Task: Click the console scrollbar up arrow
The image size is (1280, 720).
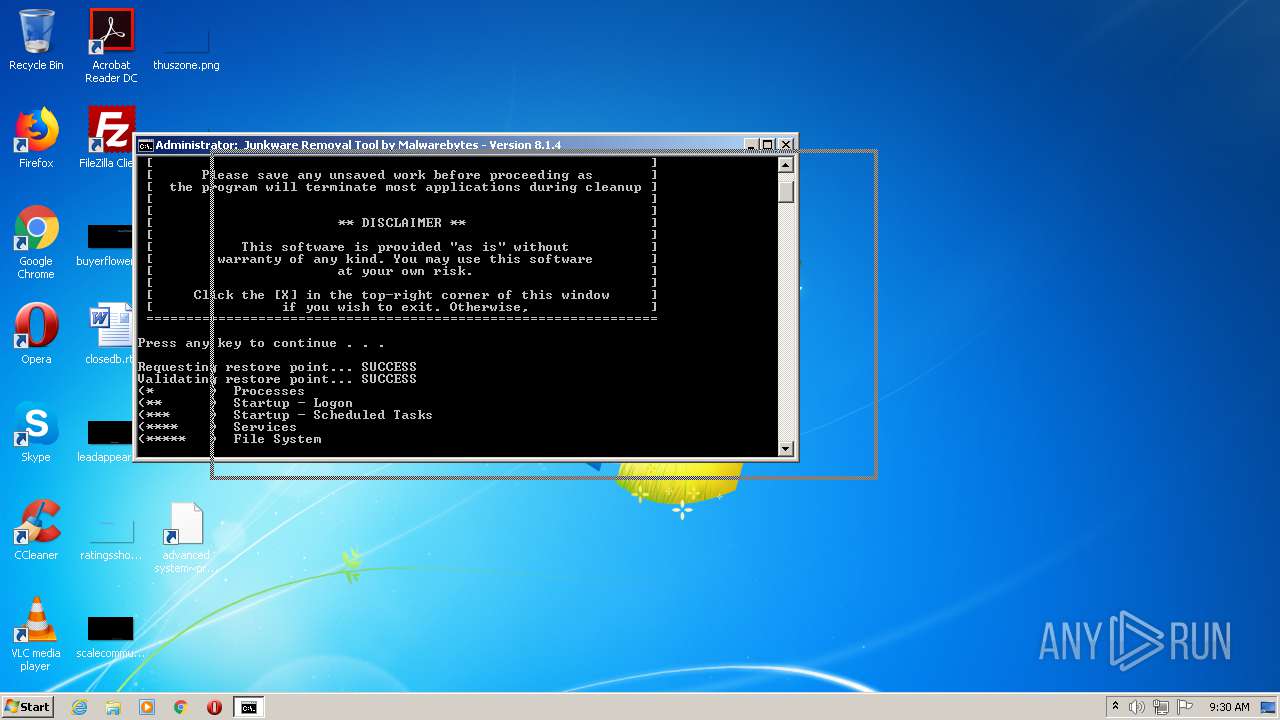Action: pyautogui.click(x=786, y=165)
